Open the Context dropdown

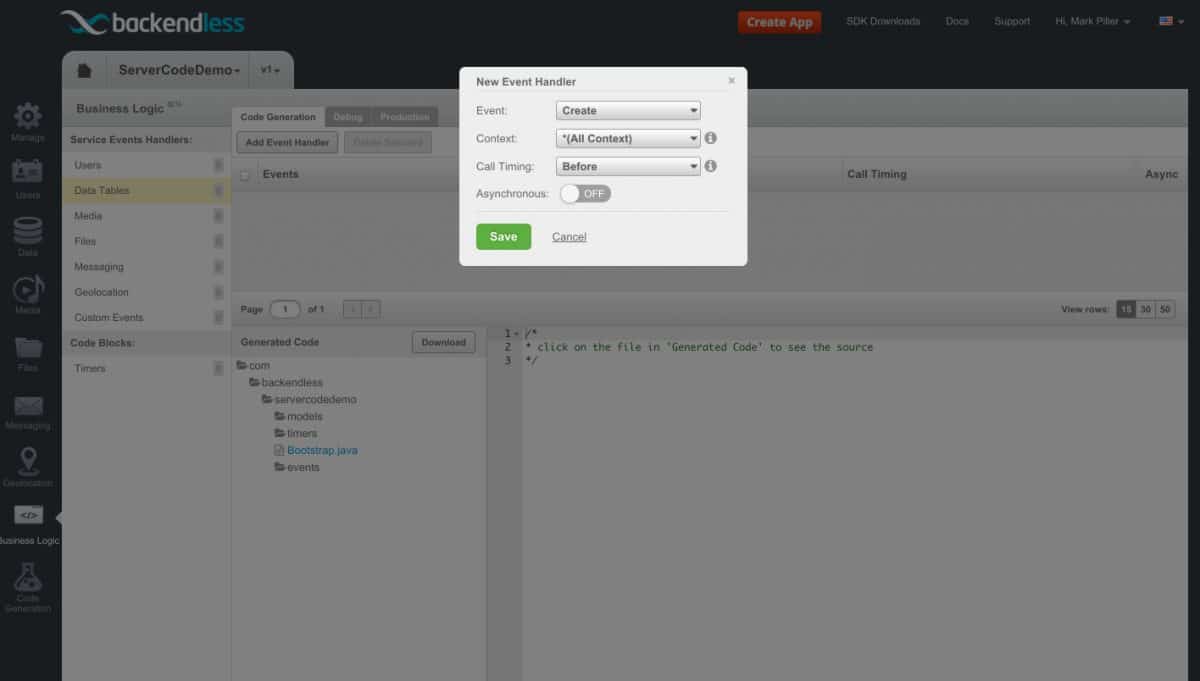(x=628, y=139)
